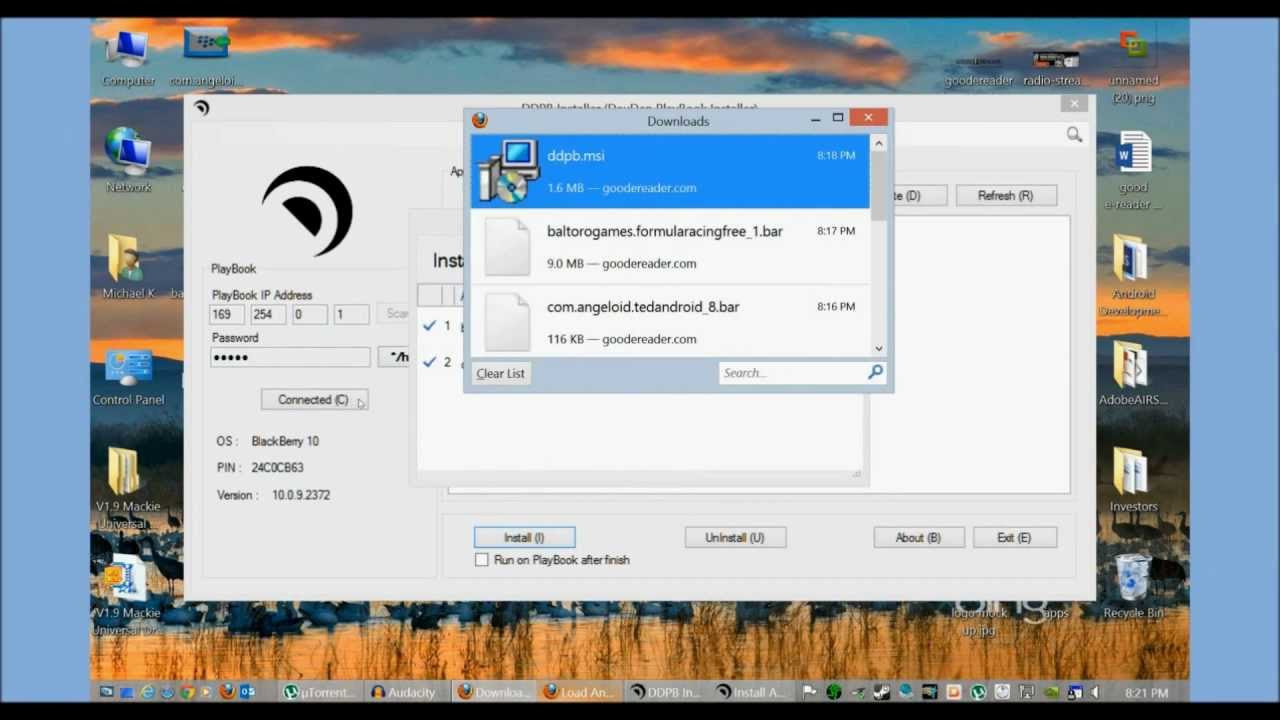
Task: Click the About (B) button
Action: (x=918, y=538)
